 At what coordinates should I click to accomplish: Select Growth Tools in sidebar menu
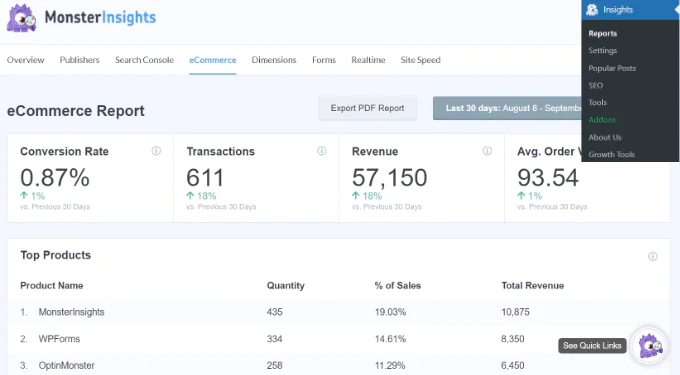611,154
